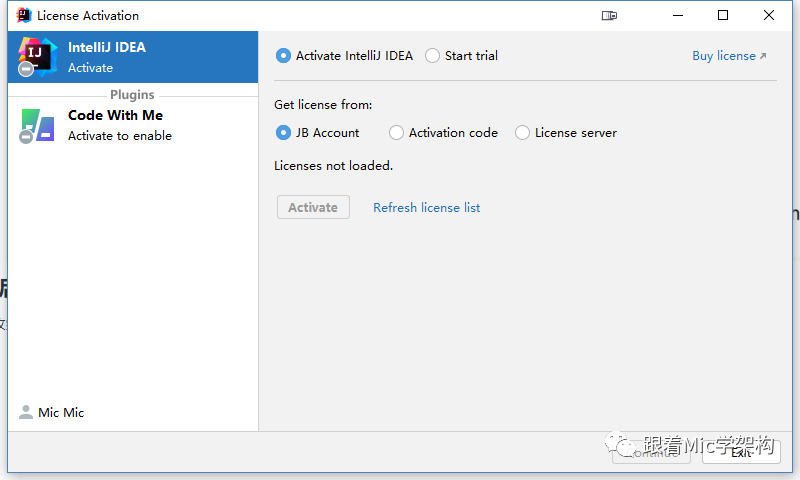Minimize the License Activation window
Screen dimensions: 800x480
(x=678, y=16)
